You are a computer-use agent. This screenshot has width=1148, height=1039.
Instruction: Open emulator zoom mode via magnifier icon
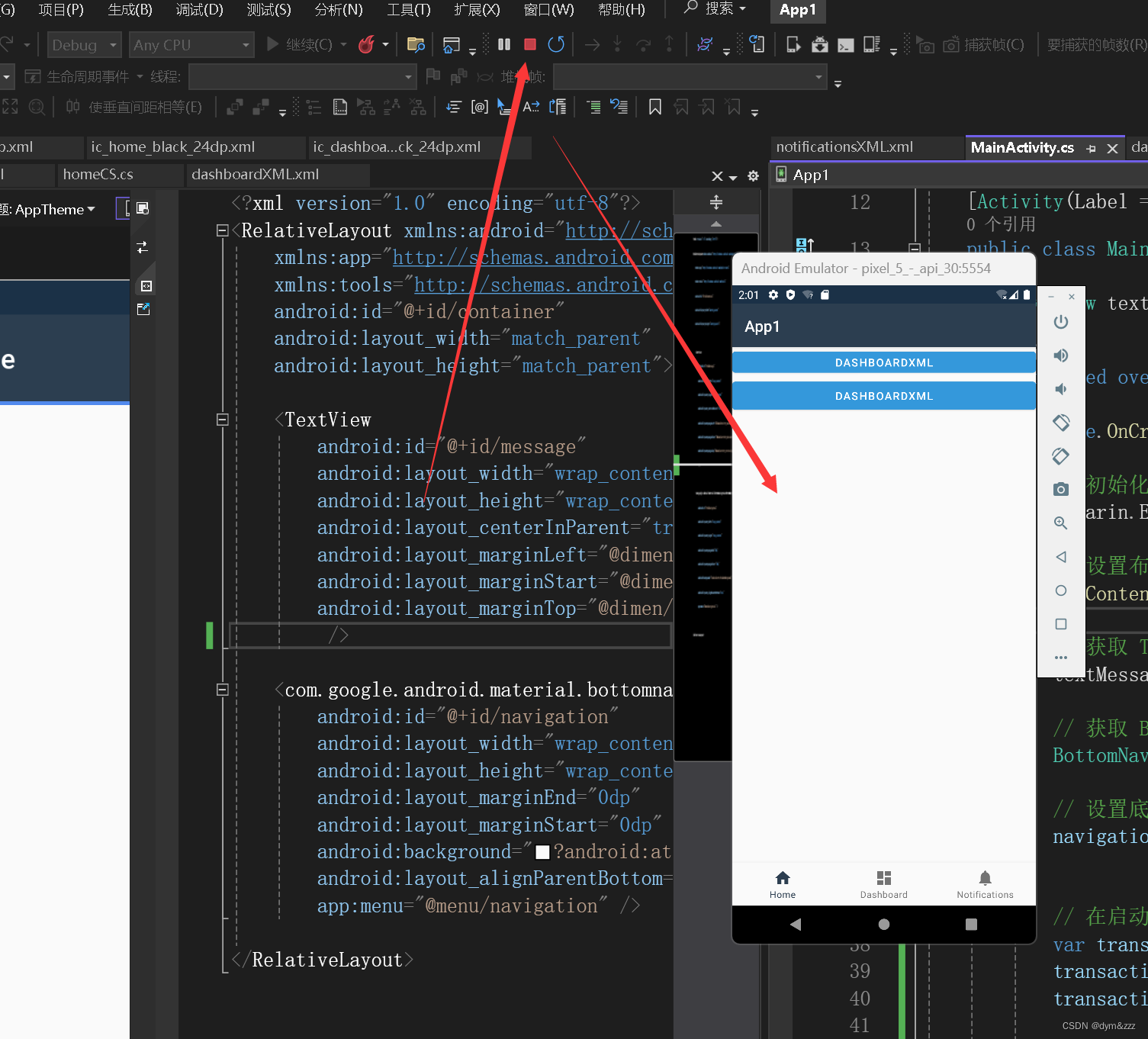[x=1060, y=523]
